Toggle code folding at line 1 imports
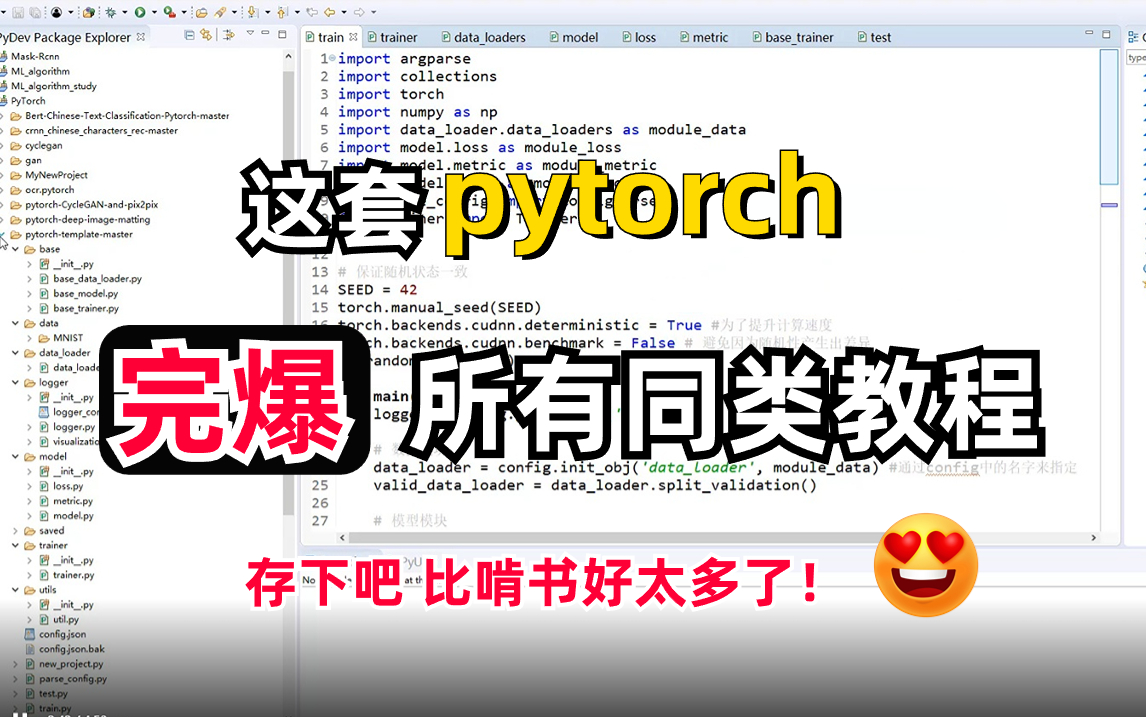This screenshot has height=717, width=1146. click(x=333, y=58)
